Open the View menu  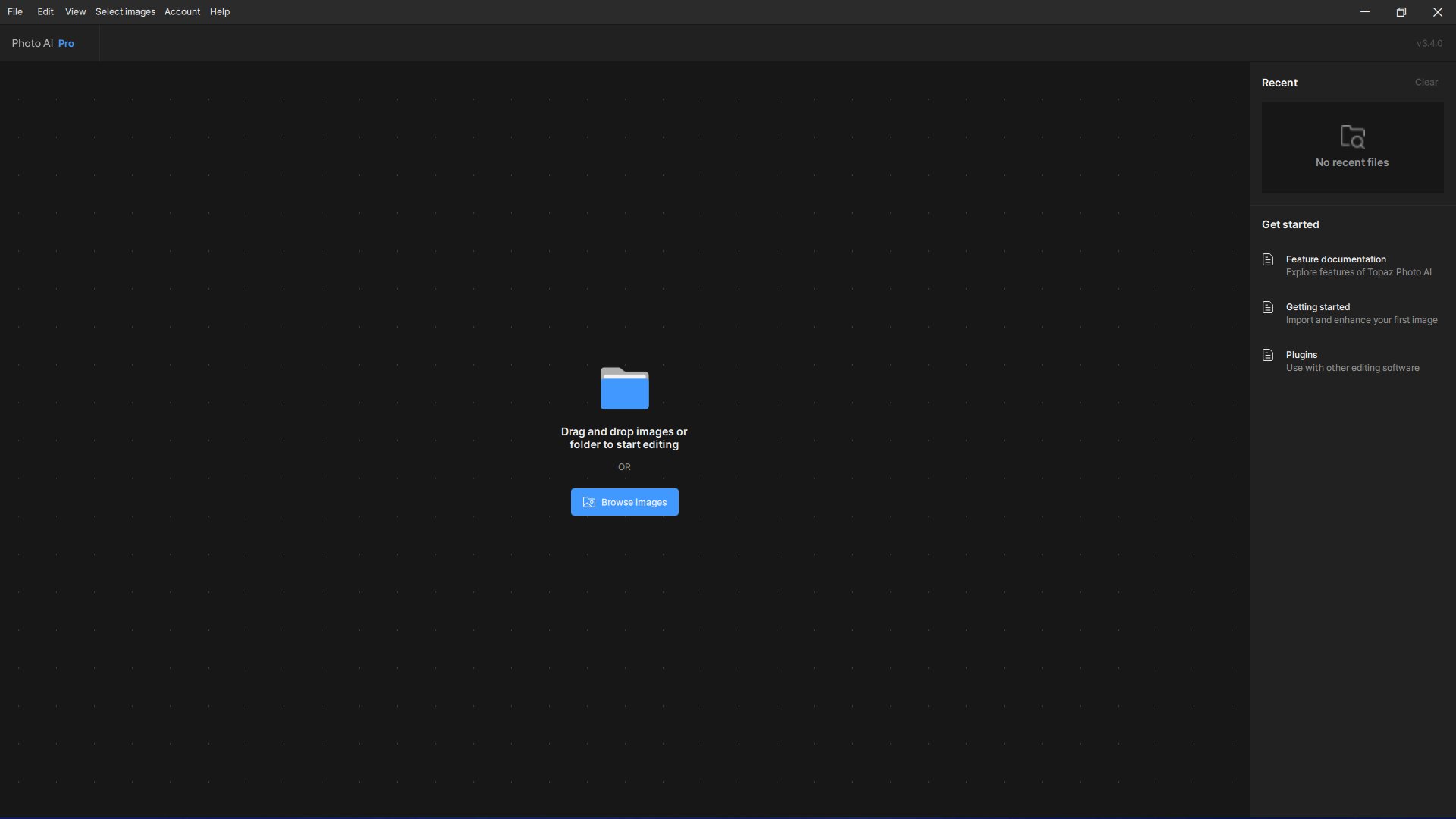[x=75, y=12]
